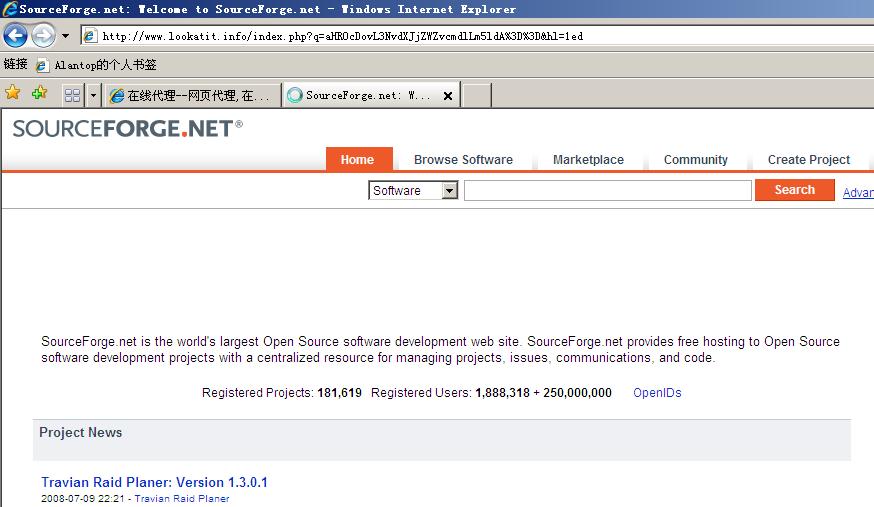Go to the Home navigation tab
Viewport: 874px width, 507px height.
tap(359, 159)
